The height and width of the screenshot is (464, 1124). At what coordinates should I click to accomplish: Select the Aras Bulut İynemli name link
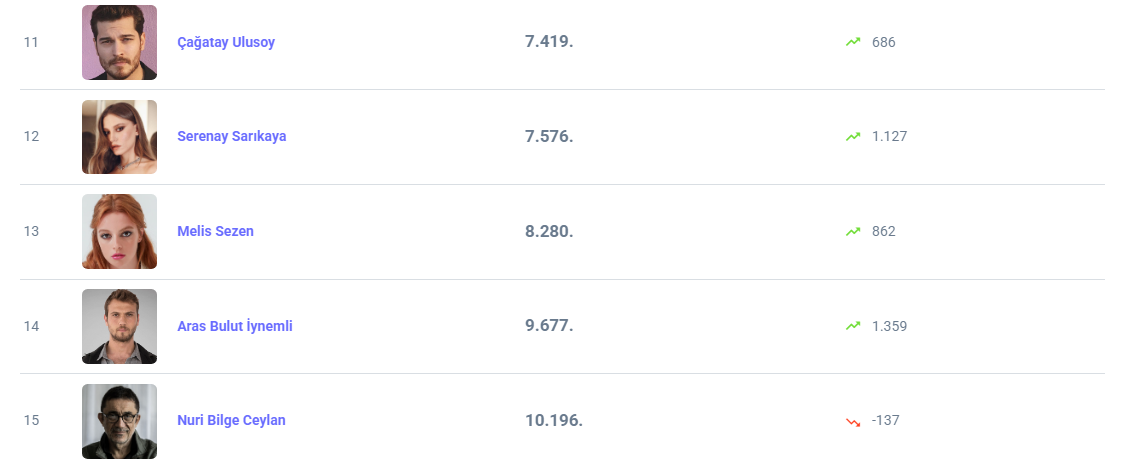[235, 326]
